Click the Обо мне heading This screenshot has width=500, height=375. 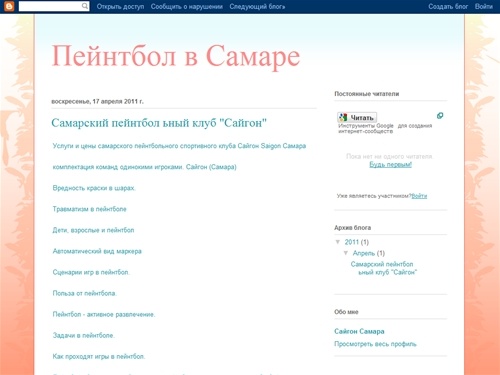[x=346, y=312]
